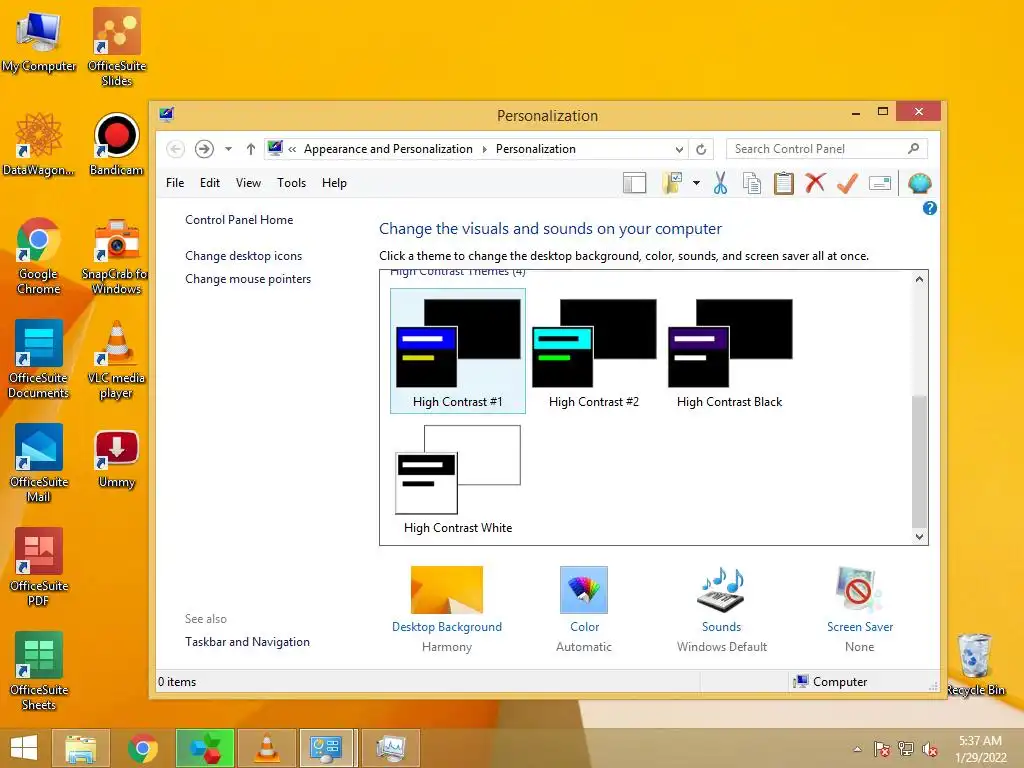This screenshot has height=768, width=1024.
Task: Open Change desktop icons link
Action: pyautogui.click(x=244, y=256)
